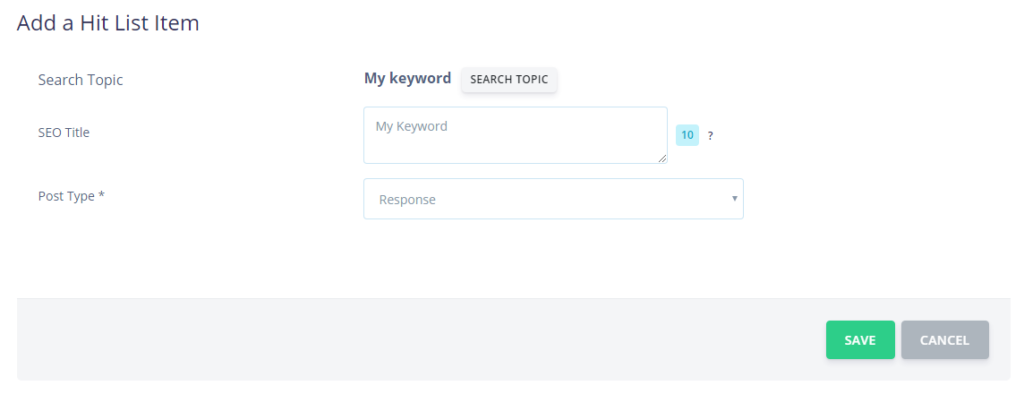Click the bold My keyword topic text
This screenshot has height=394, width=1024.
click(x=408, y=78)
